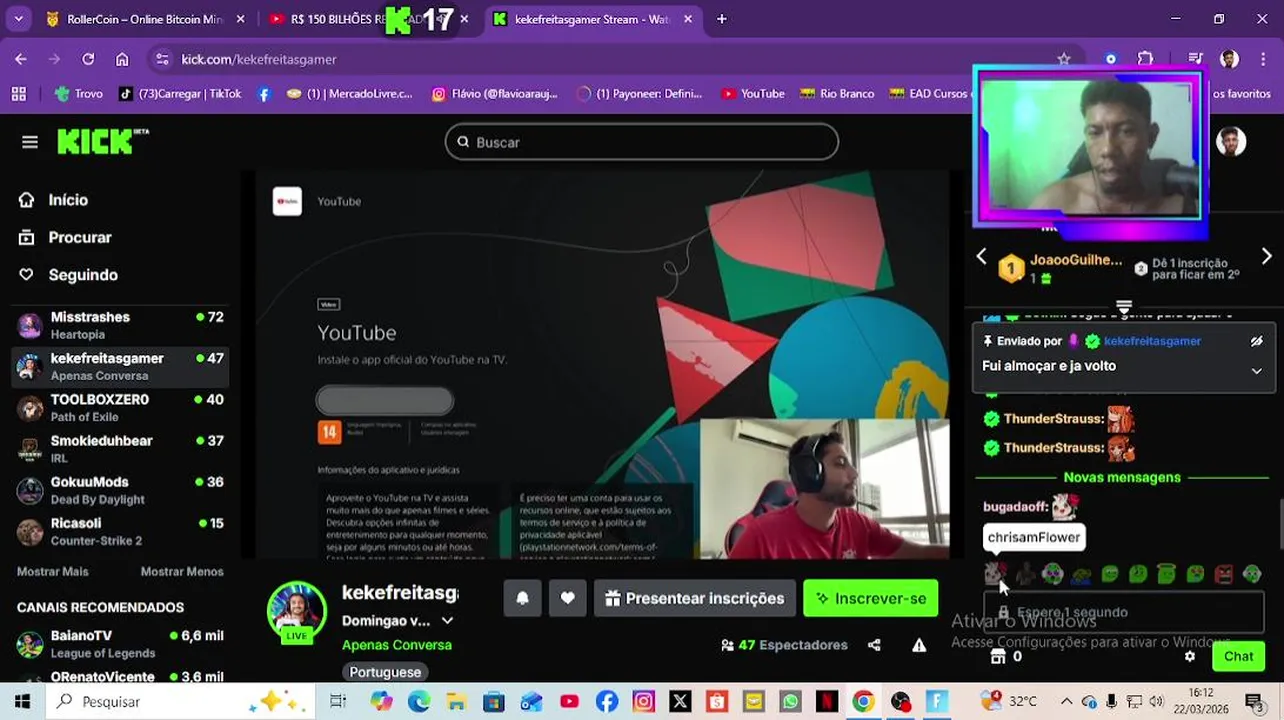Insert the chrisamFlower emote

click(x=994, y=574)
